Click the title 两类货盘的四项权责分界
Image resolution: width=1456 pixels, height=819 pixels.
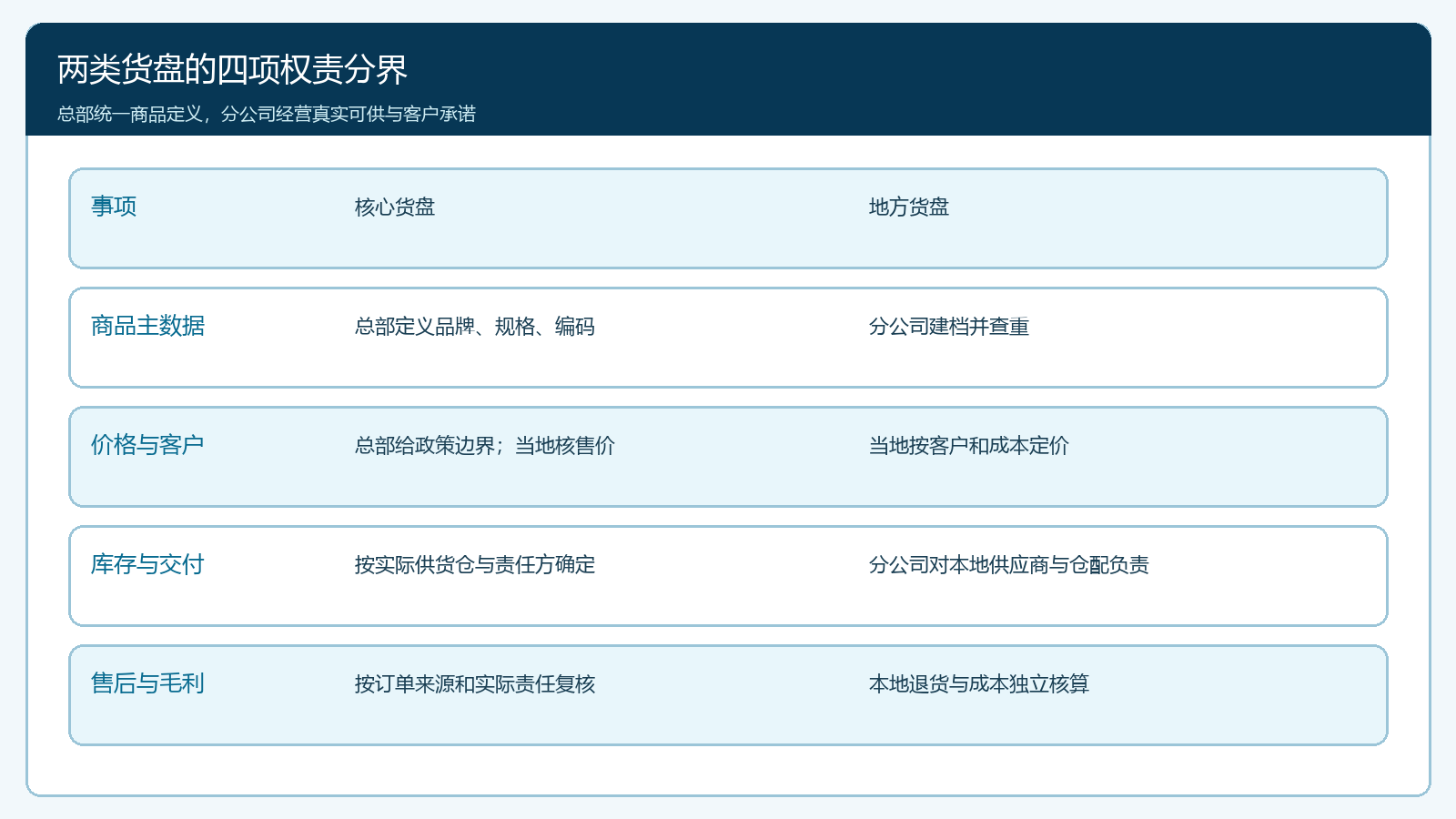[232, 69]
